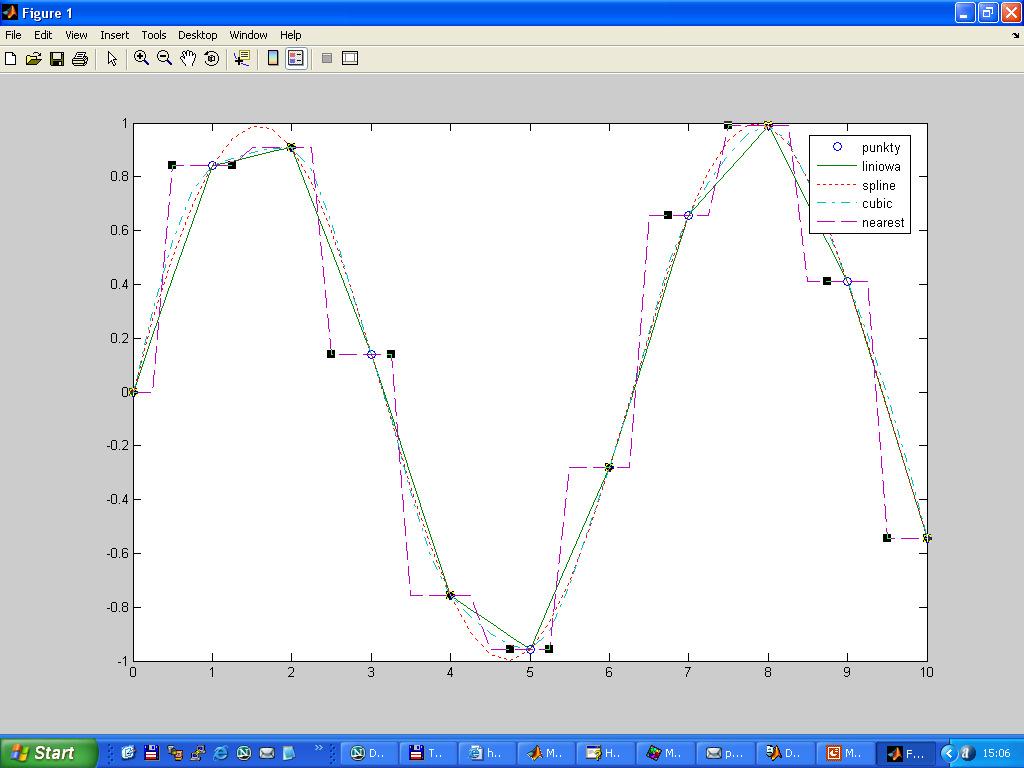
Task: Click the data point circle at x=3
Action: [371, 355]
